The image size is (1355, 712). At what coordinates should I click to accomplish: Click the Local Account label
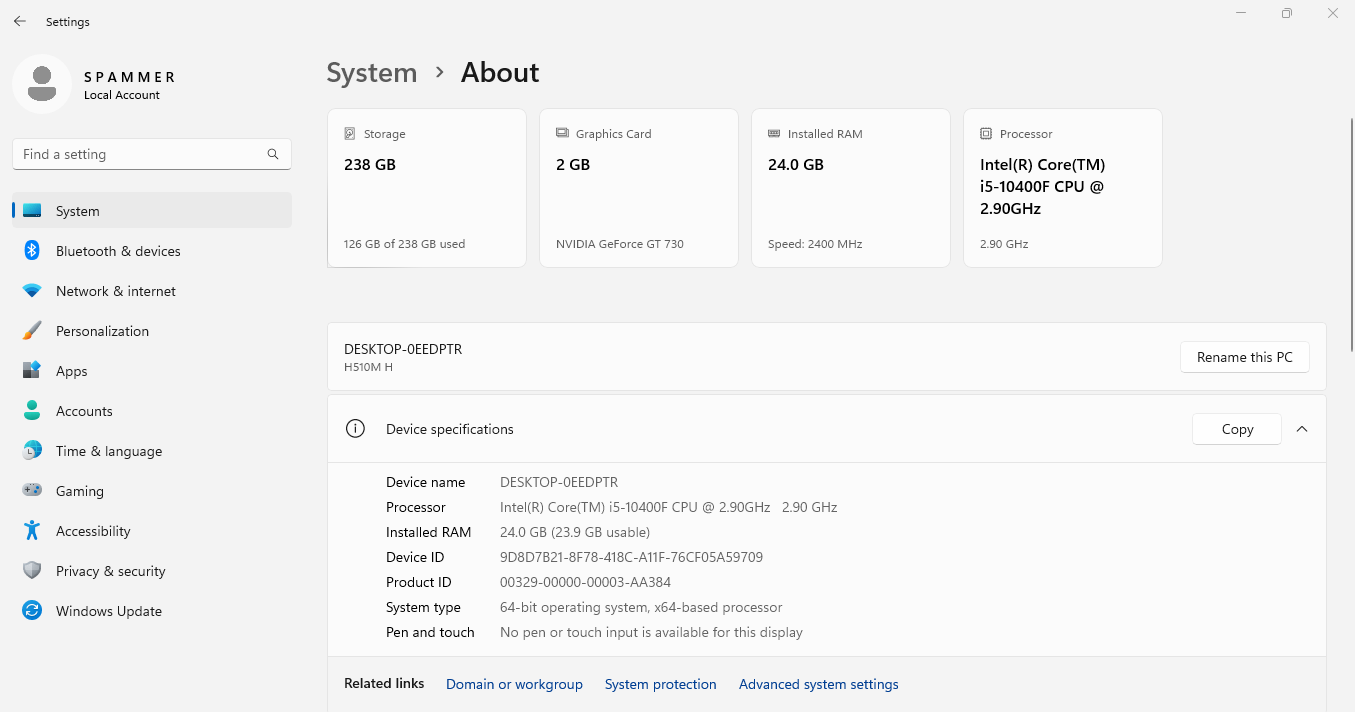pos(122,95)
